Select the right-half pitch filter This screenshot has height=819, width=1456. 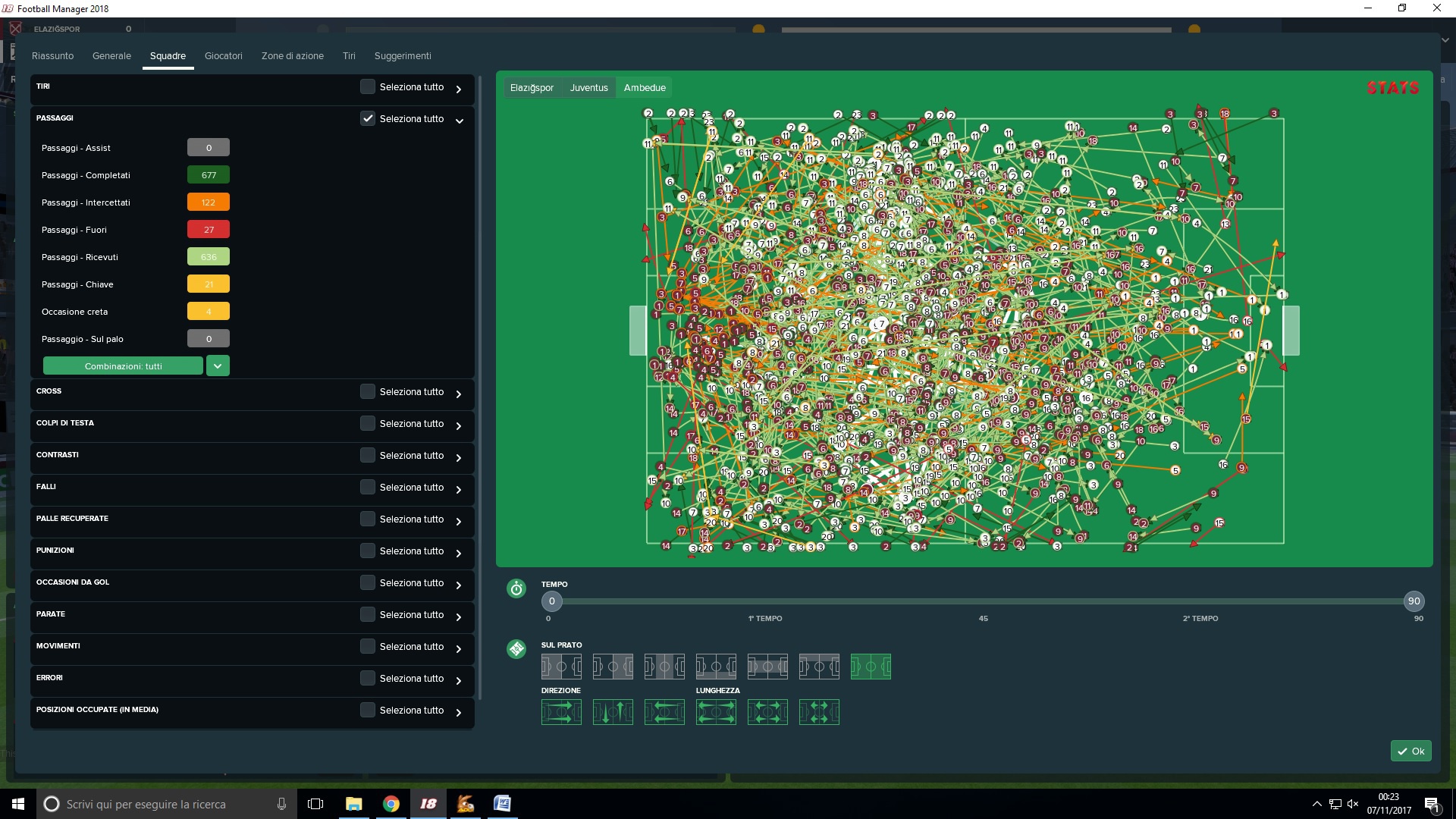coord(613,667)
